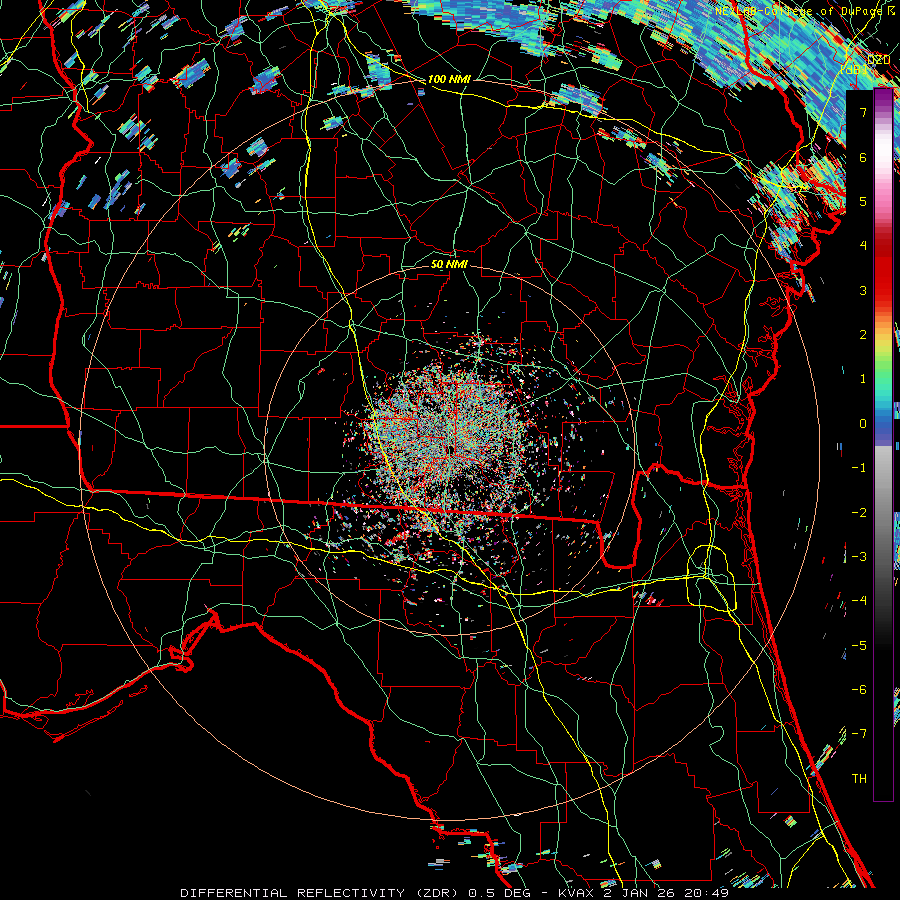900x900 pixels.
Task: Click the "-5" value on the color scale
Action: [859, 646]
